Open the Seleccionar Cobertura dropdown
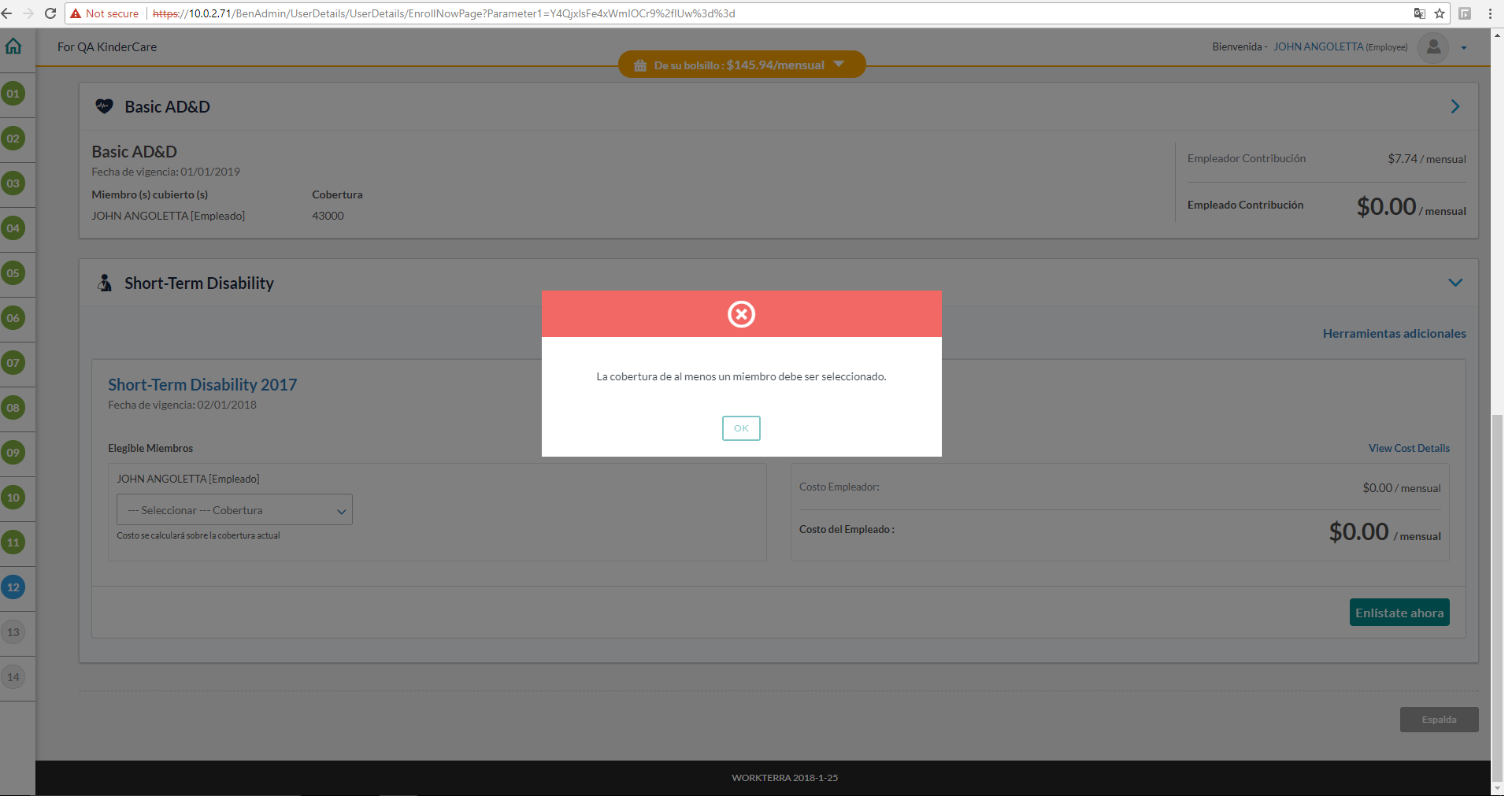Viewport: 1512px width, 796px height. 234,510
